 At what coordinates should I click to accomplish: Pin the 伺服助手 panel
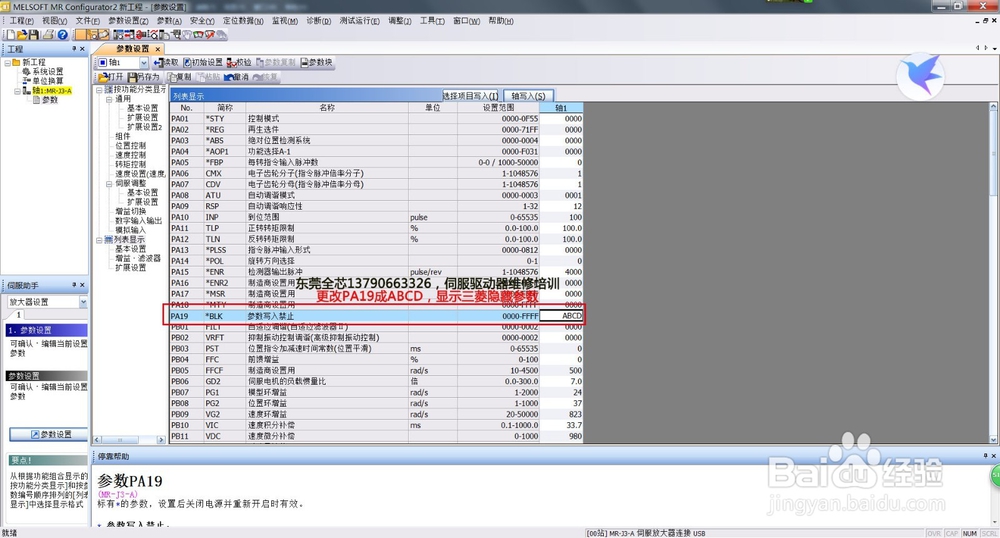74,285
